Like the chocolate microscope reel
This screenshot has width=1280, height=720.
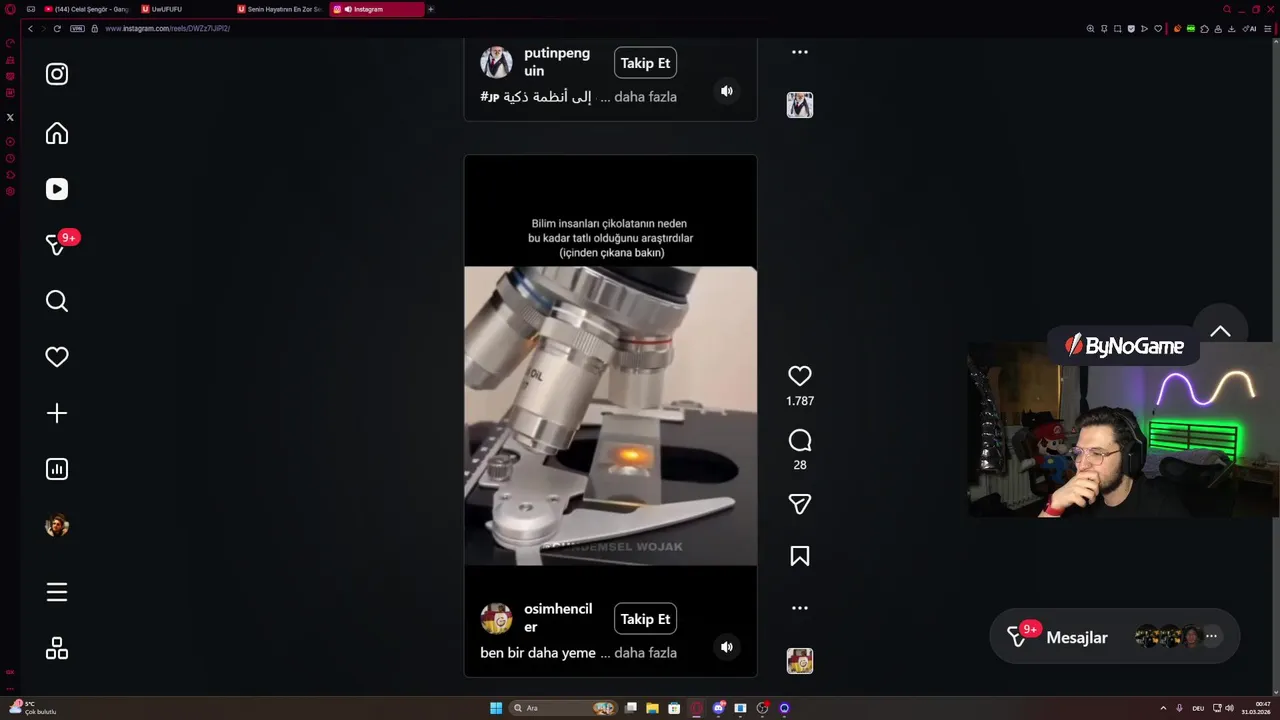pos(800,376)
